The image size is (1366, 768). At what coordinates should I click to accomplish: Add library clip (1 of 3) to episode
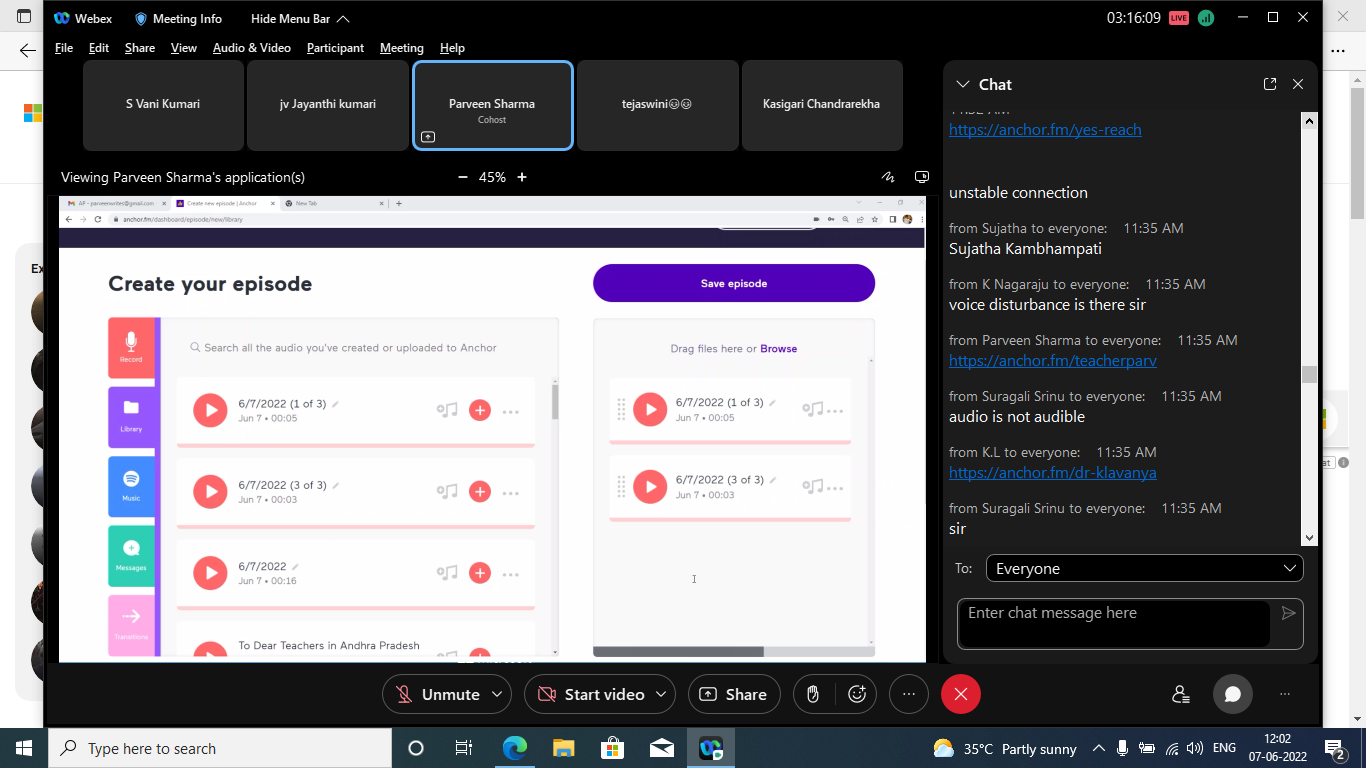pyautogui.click(x=480, y=410)
